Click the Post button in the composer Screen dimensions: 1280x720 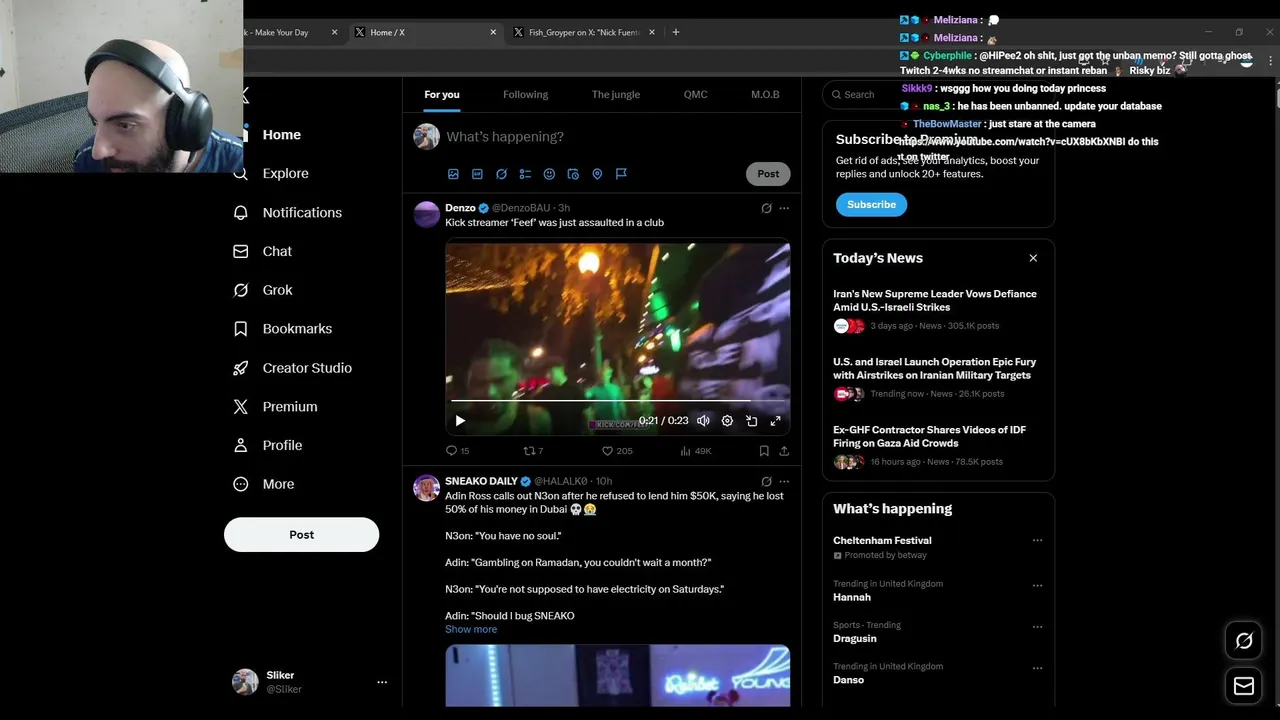pos(768,173)
